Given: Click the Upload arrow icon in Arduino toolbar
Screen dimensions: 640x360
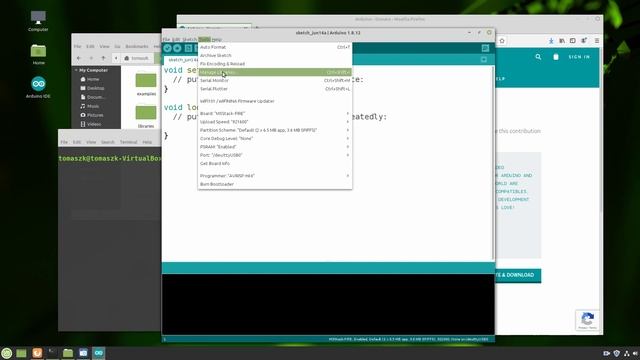Looking at the screenshot, I should (177, 48).
